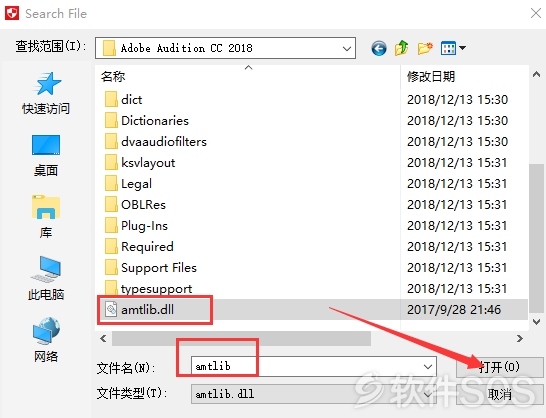Open Quick Access (快速访问) in sidebar

pos(46,93)
